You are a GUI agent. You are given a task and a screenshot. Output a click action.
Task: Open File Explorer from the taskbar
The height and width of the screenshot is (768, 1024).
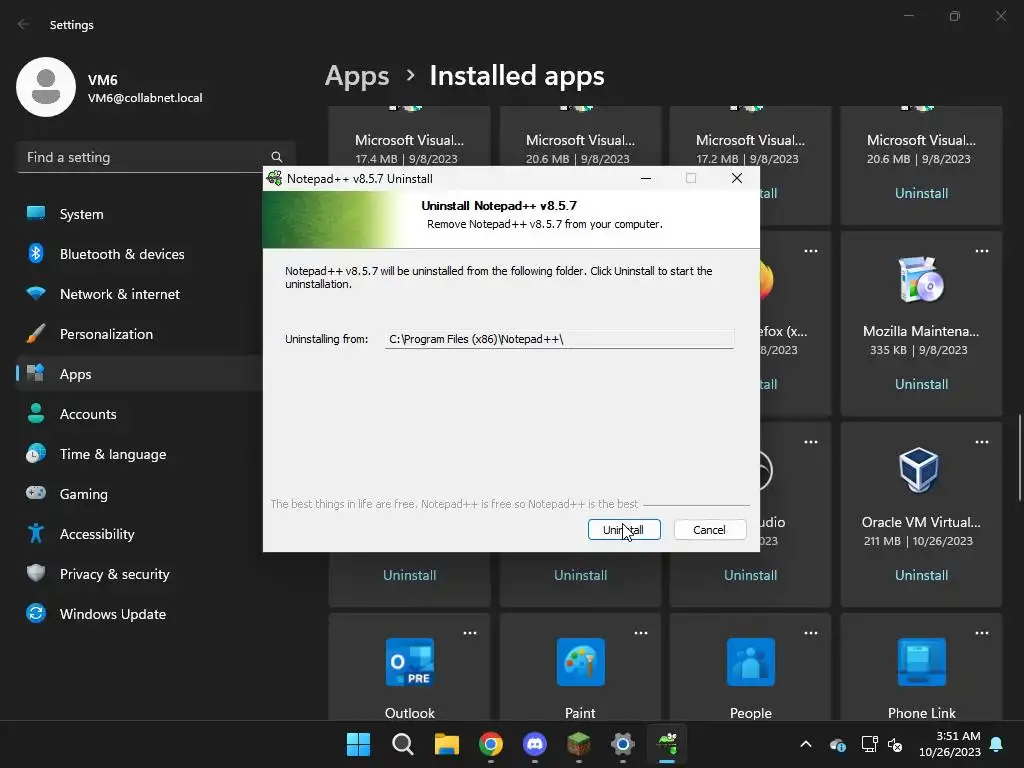(x=447, y=744)
